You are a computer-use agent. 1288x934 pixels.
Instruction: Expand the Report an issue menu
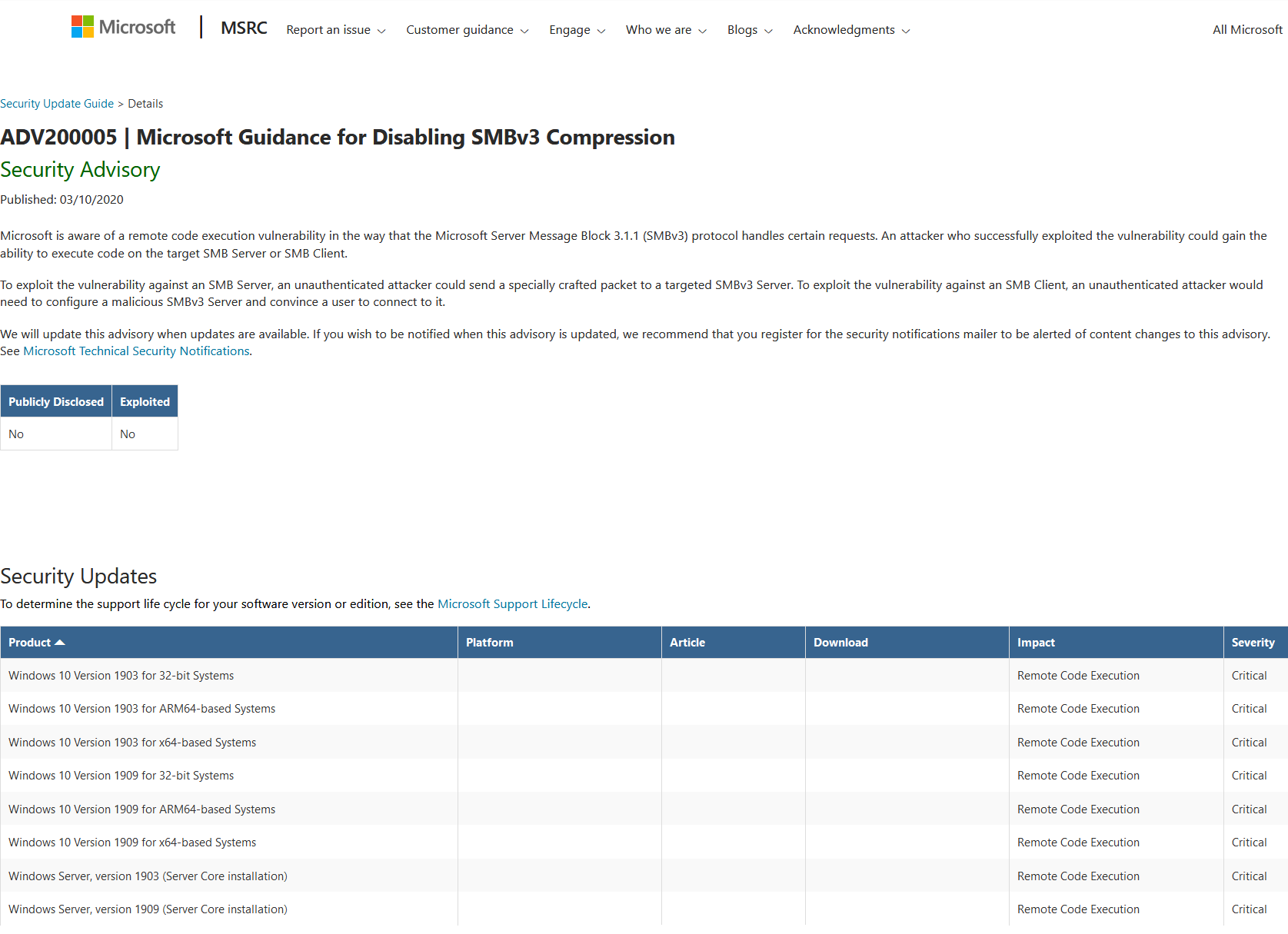point(336,30)
